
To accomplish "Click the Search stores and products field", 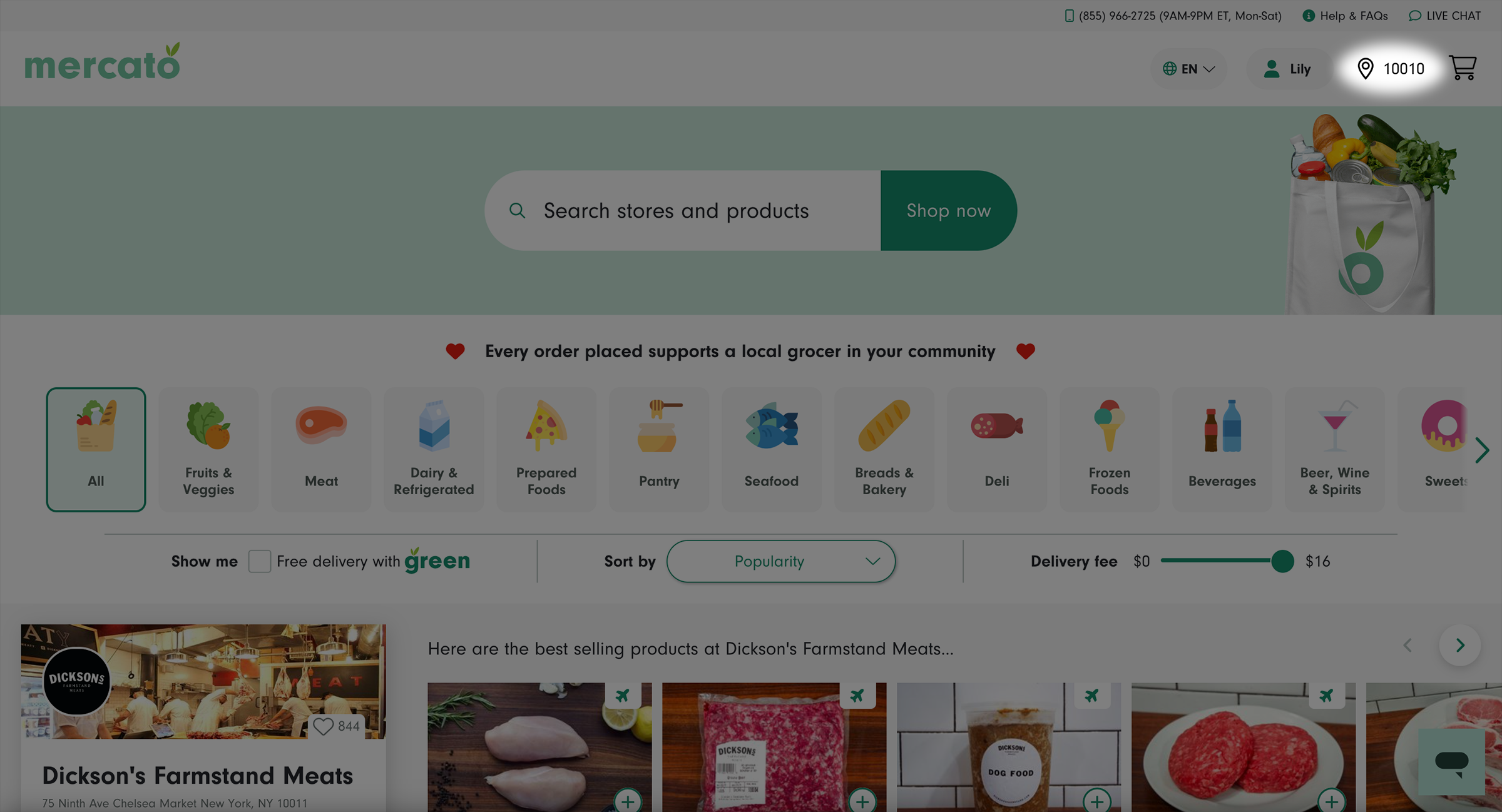I will (x=683, y=211).
